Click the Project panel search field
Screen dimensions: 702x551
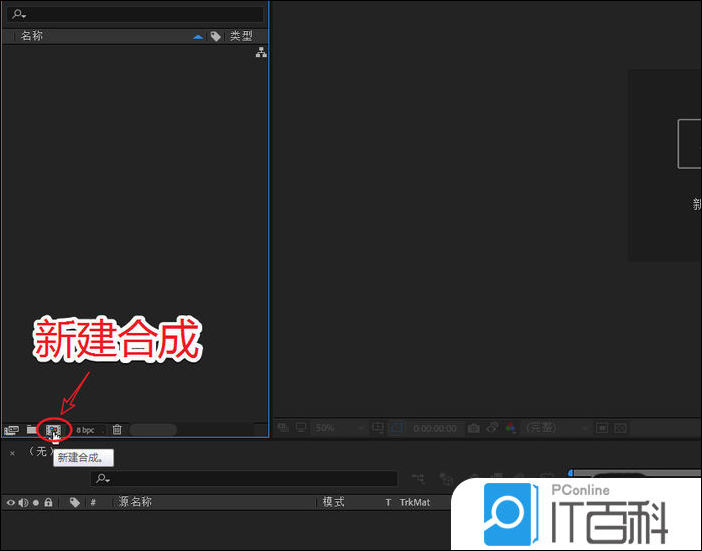click(x=135, y=14)
